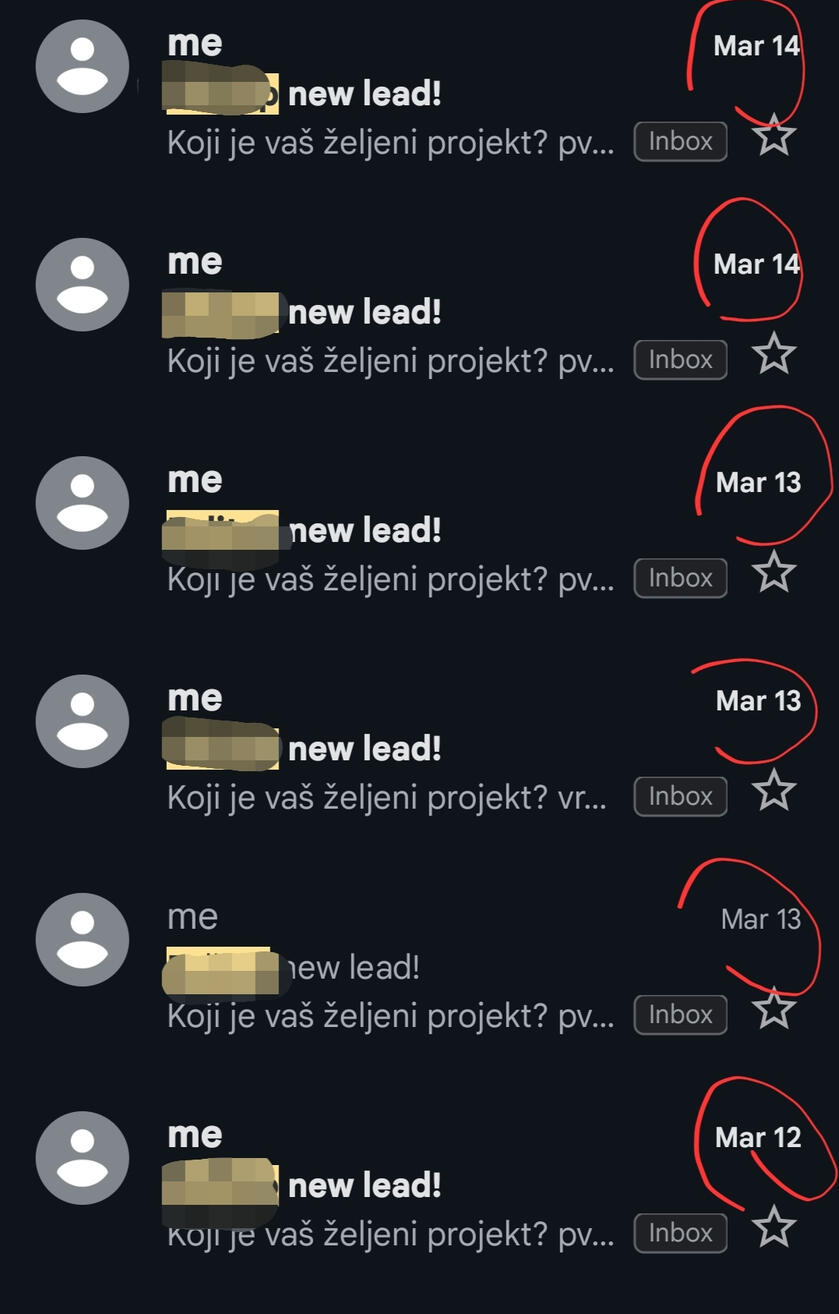Star the second Mar 14 email
This screenshot has height=1314, width=839.
pyautogui.click(x=774, y=354)
